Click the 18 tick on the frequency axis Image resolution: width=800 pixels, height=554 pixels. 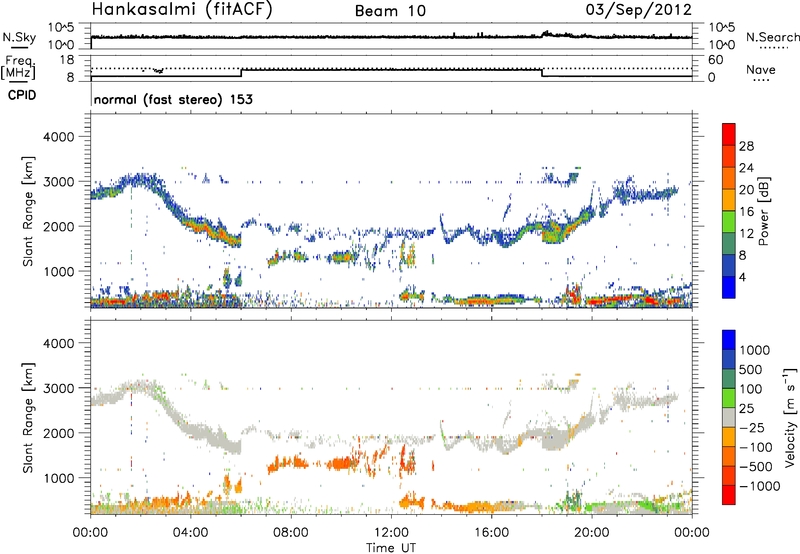click(67, 60)
